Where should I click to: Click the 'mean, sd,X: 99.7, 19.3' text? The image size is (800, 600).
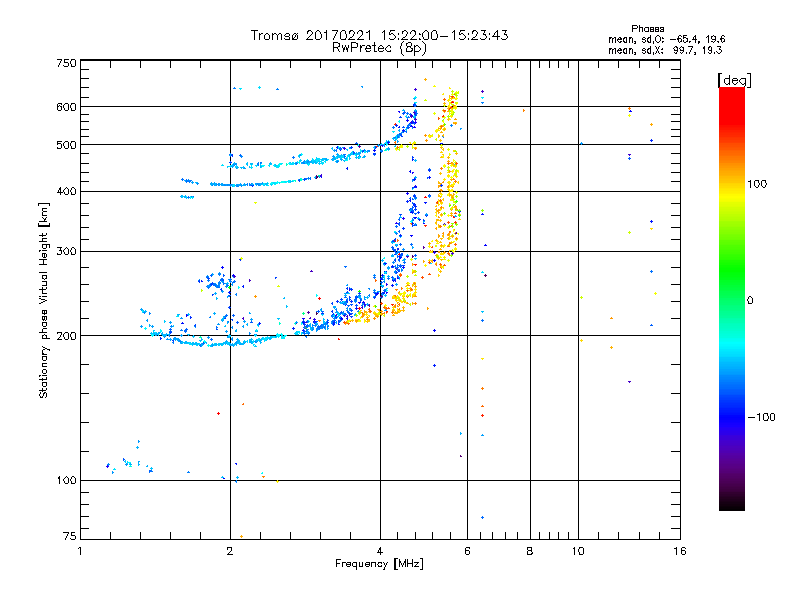[x=665, y=50]
